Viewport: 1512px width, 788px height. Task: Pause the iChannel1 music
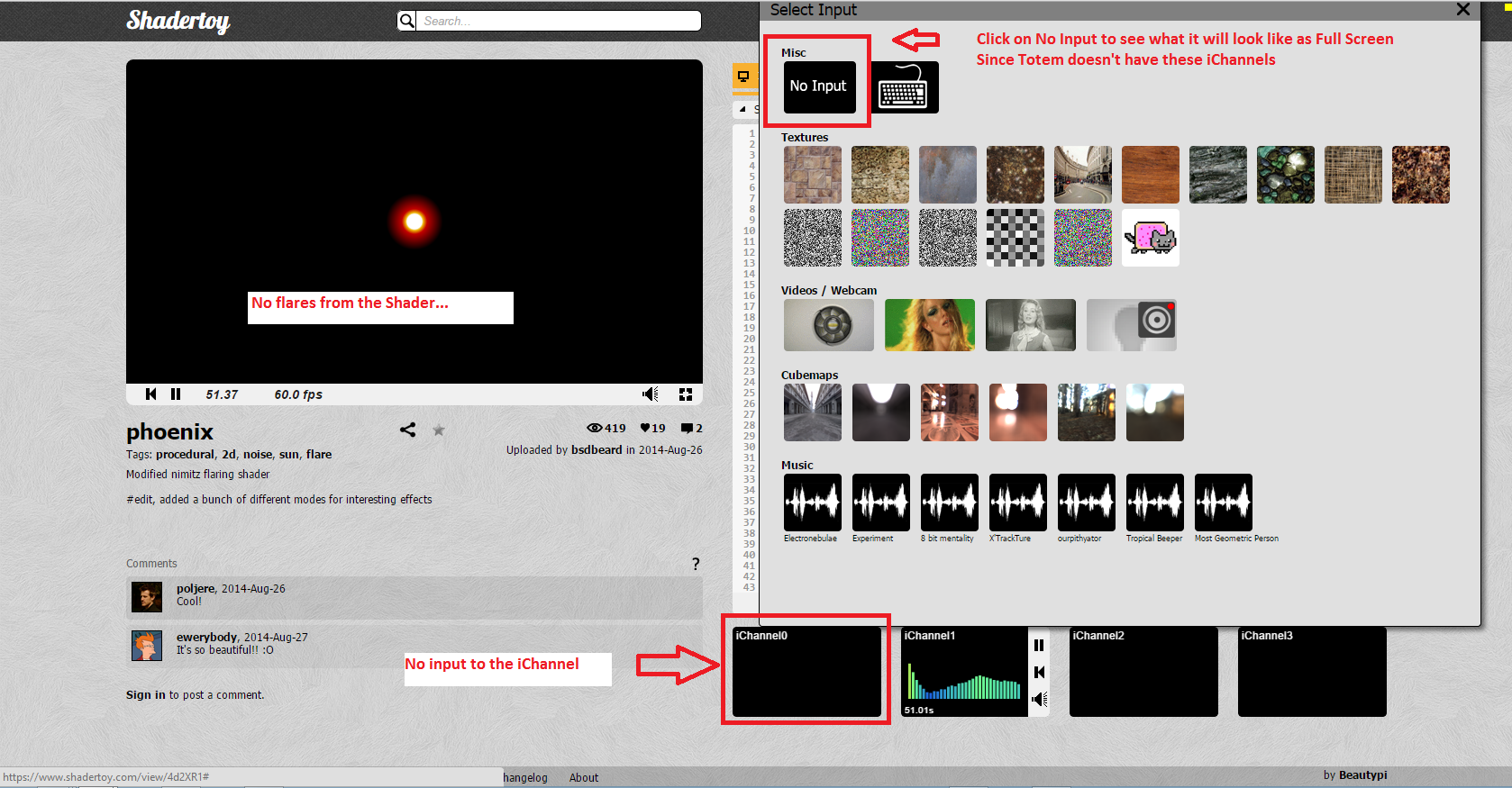tap(1039, 645)
